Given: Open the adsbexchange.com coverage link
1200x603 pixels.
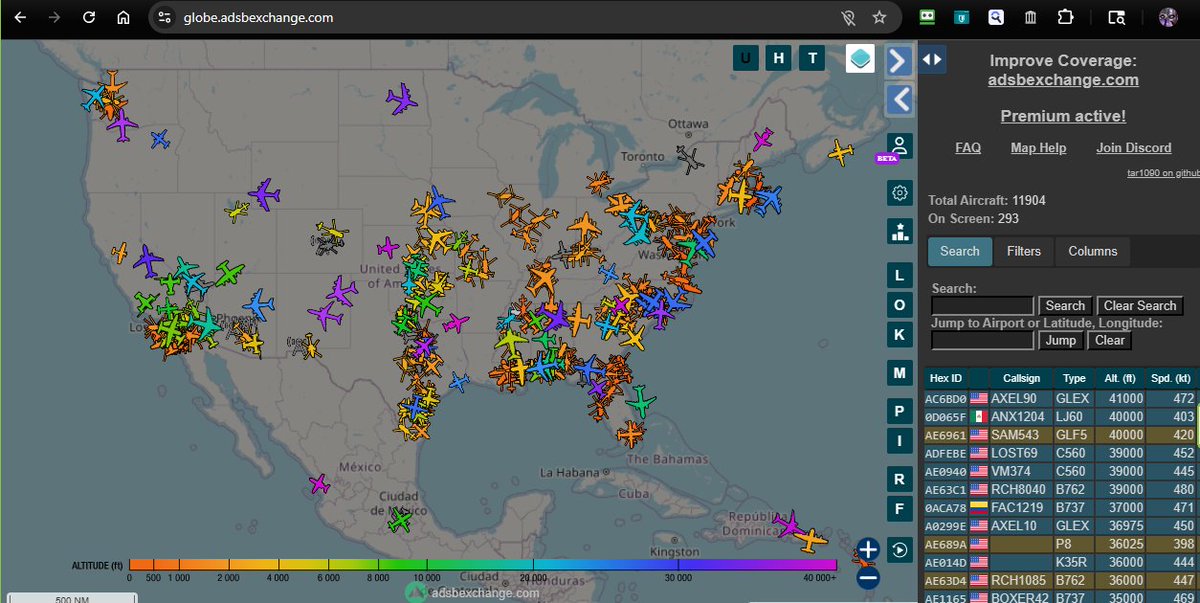Looking at the screenshot, I should pos(1063,80).
